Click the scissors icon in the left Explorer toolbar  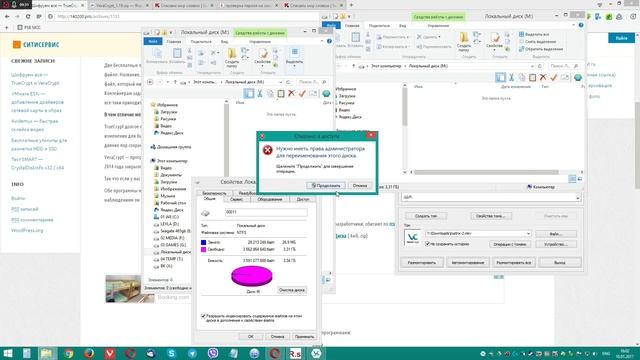click(260, 93)
